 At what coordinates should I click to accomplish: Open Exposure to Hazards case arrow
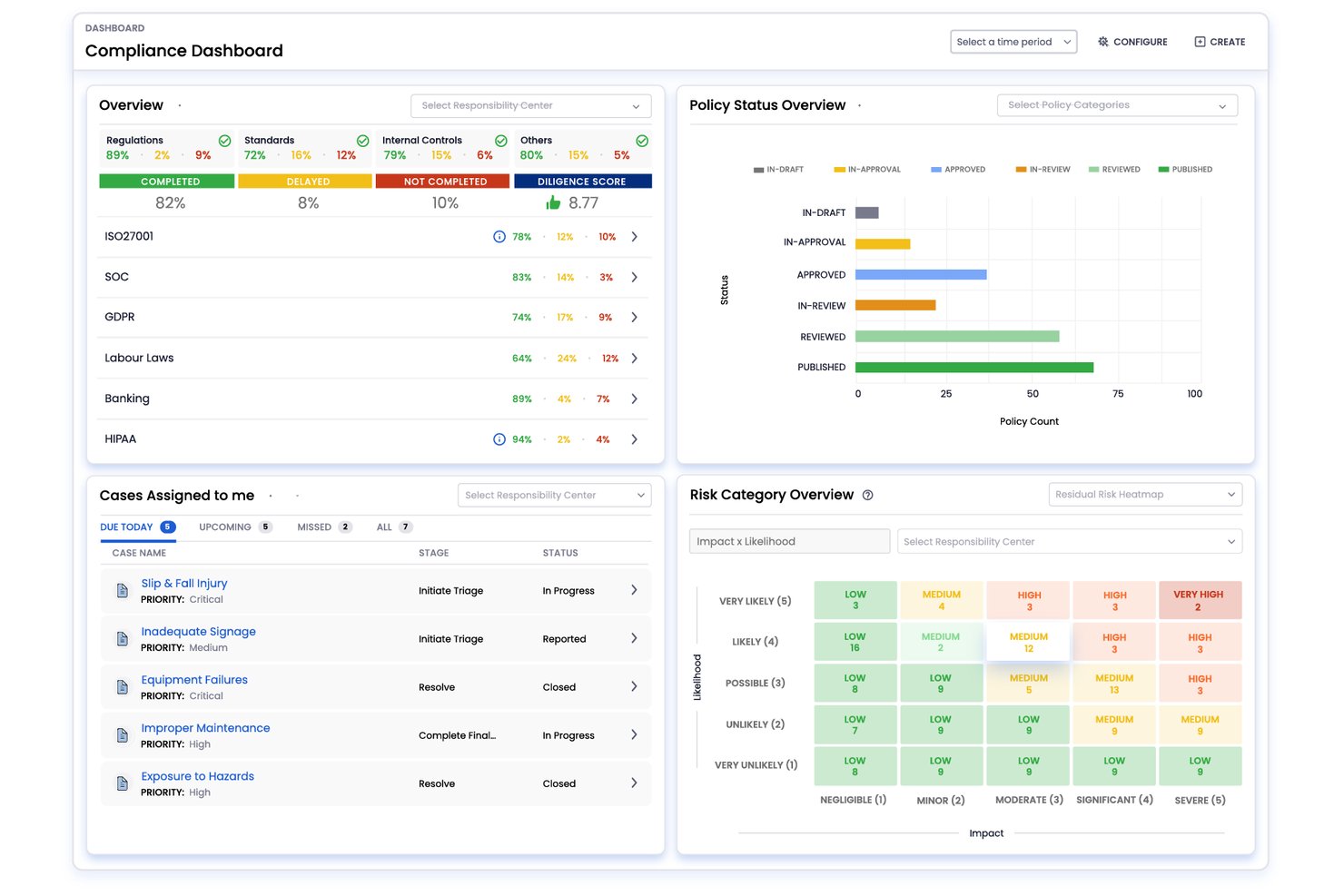(634, 783)
